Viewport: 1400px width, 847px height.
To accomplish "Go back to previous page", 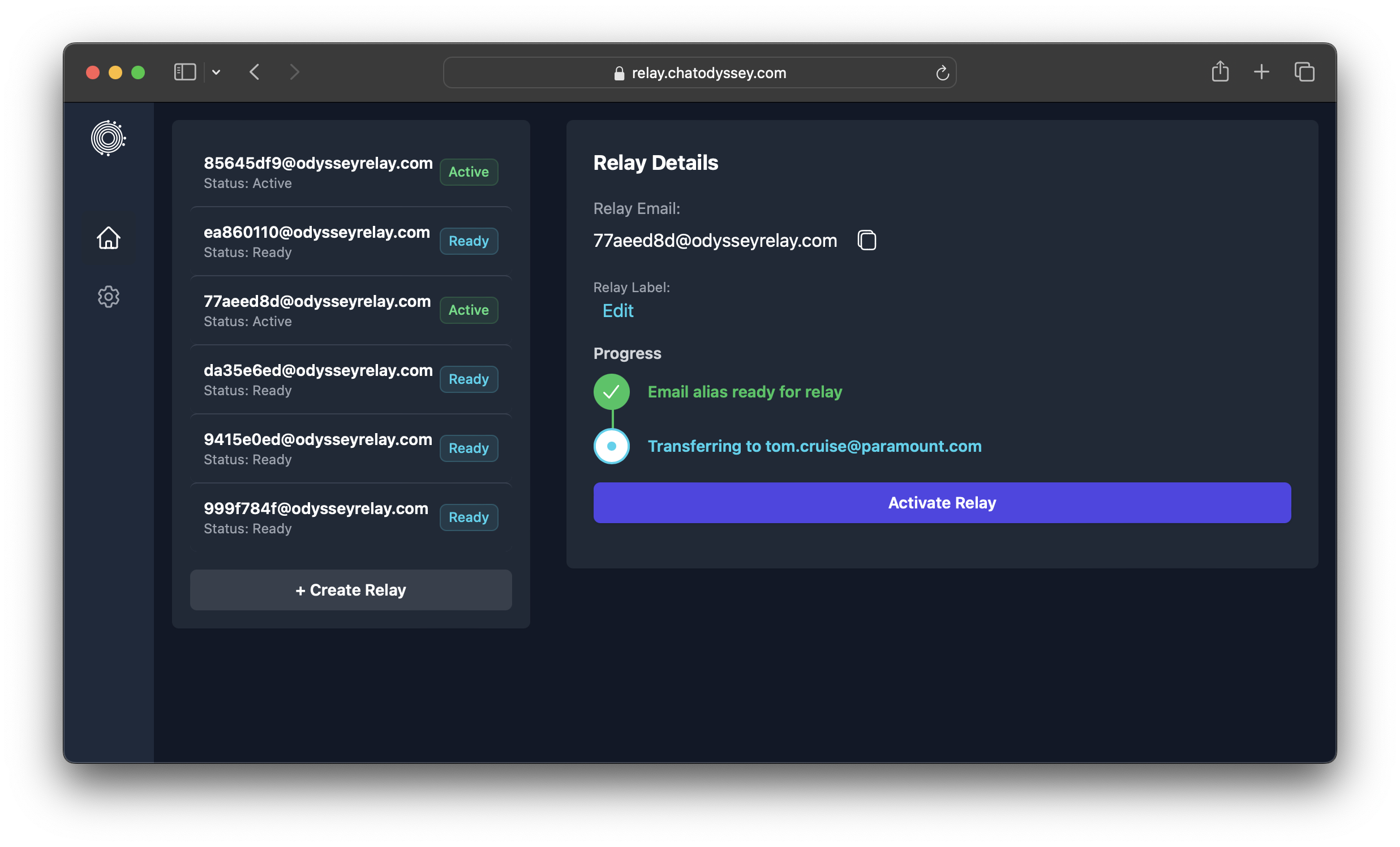I will (255, 72).
